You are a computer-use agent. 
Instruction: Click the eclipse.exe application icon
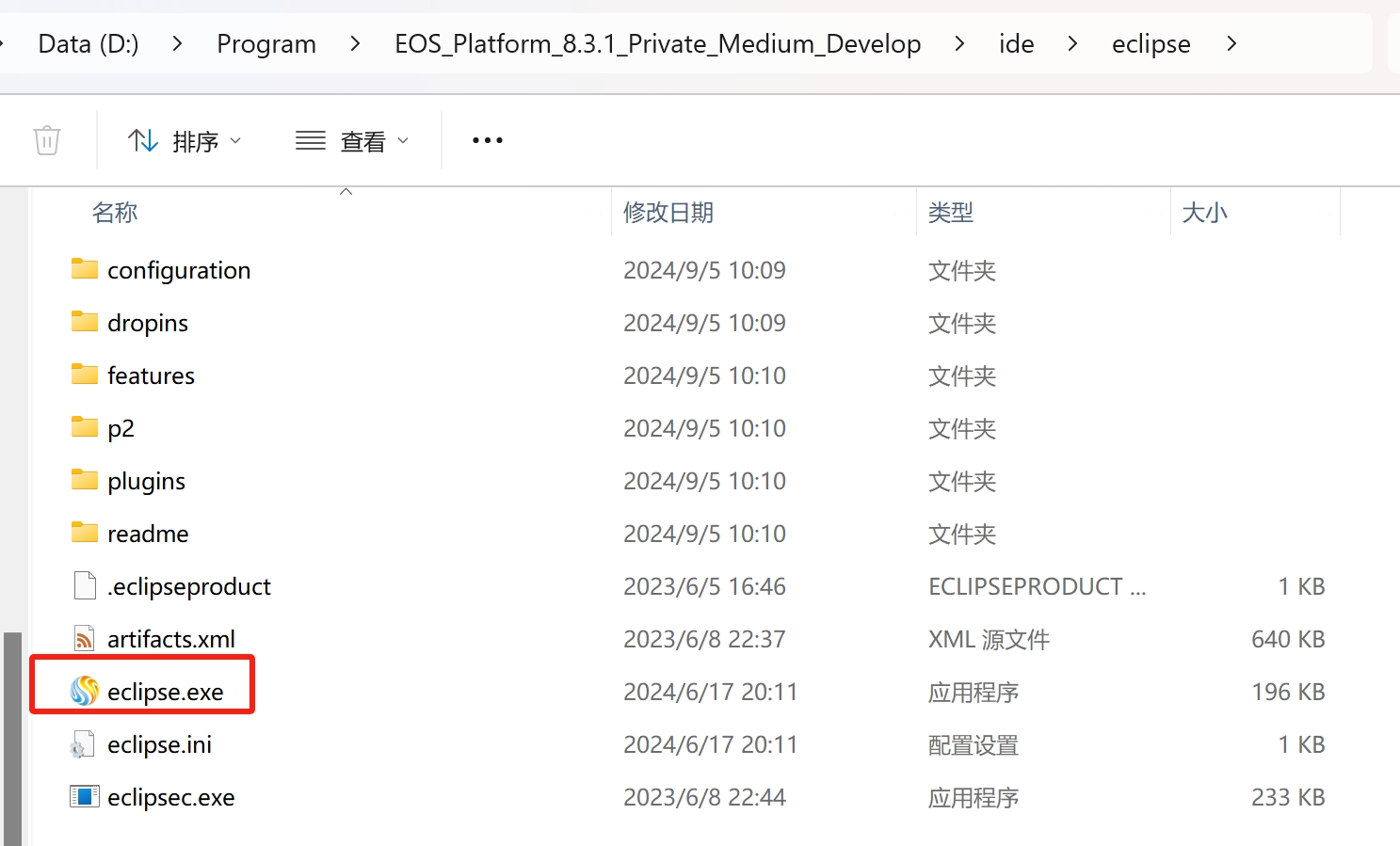pos(85,692)
